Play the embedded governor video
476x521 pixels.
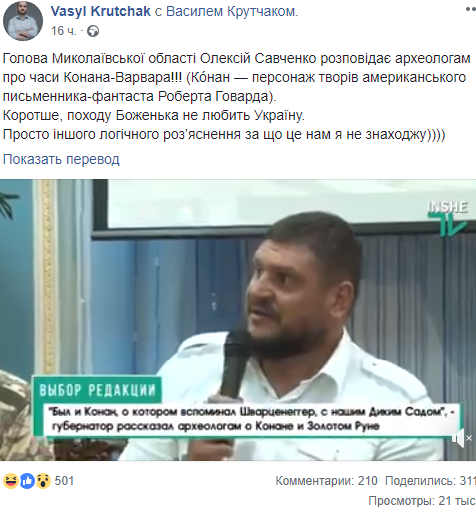238,320
